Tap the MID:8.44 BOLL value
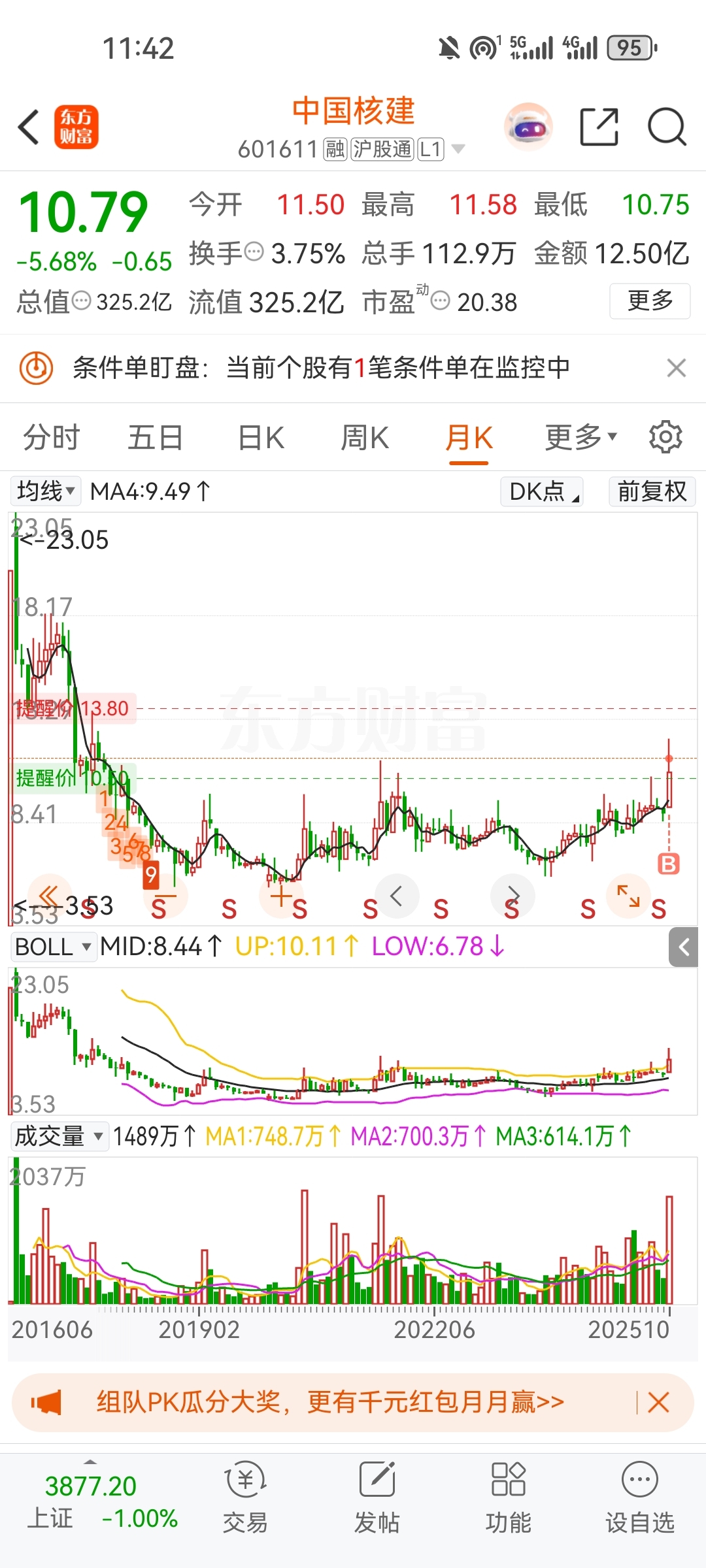This screenshot has width=706, height=1568. (161, 947)
